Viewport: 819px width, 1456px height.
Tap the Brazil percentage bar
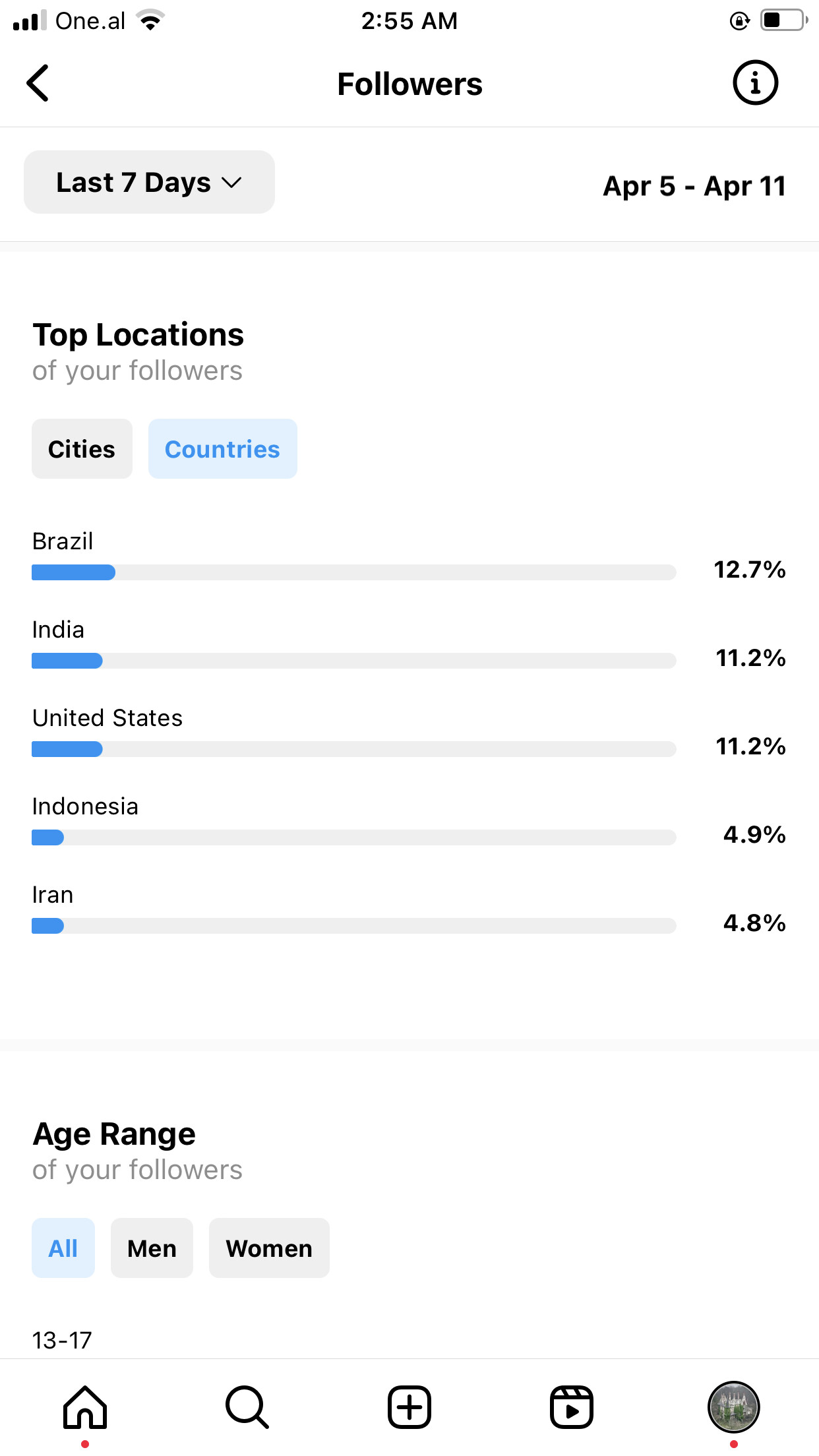[353, 572]
